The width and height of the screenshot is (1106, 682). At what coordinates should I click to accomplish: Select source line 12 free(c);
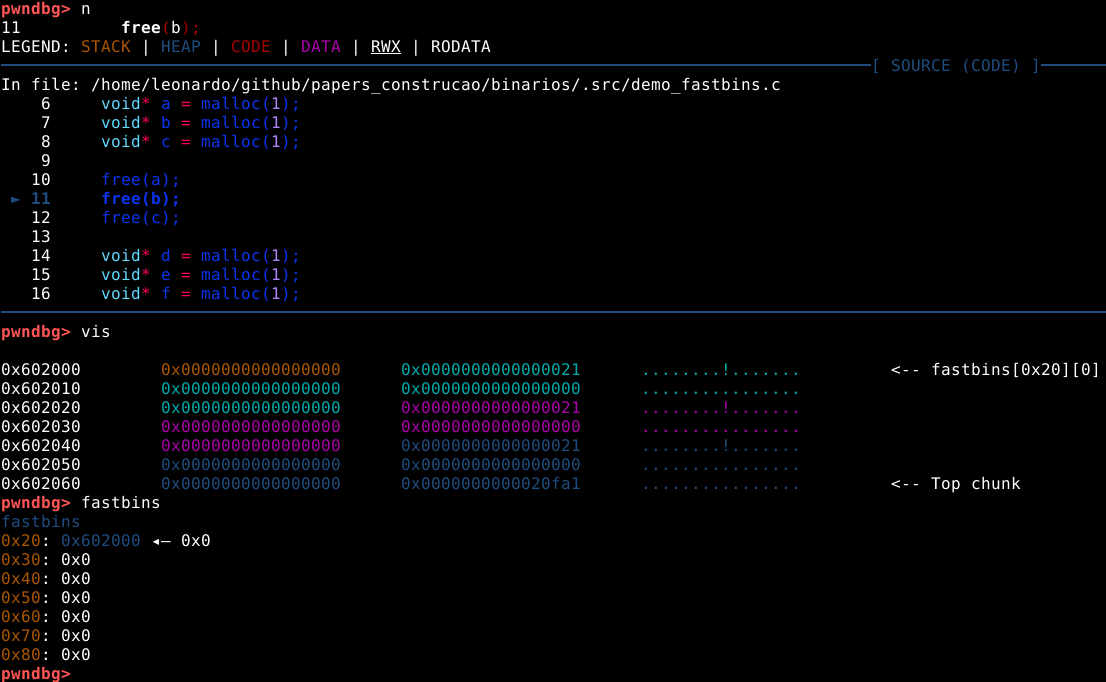(x=140, y=218)
